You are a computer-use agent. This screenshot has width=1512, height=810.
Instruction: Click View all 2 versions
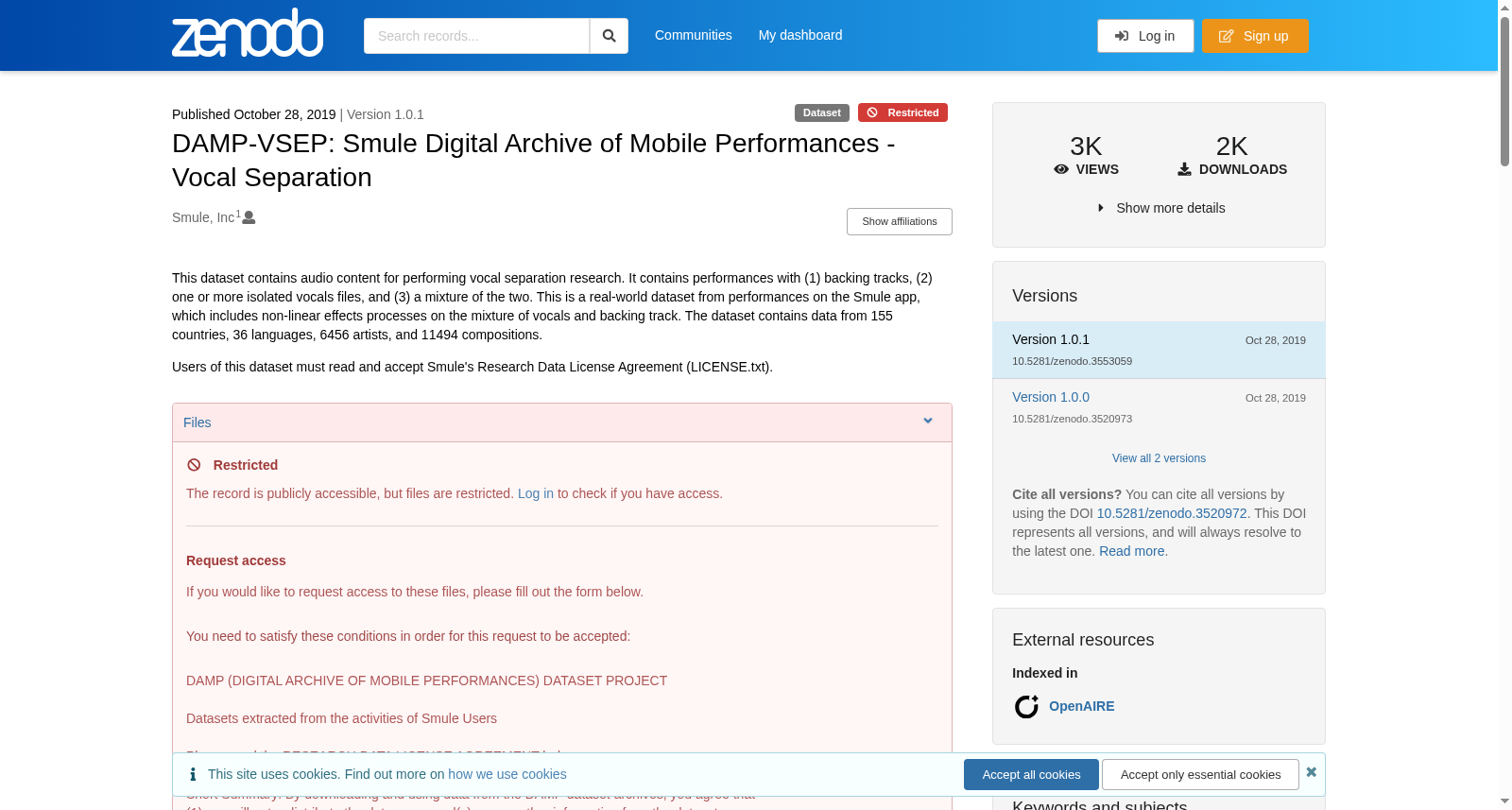click(x=1159, y=458)
